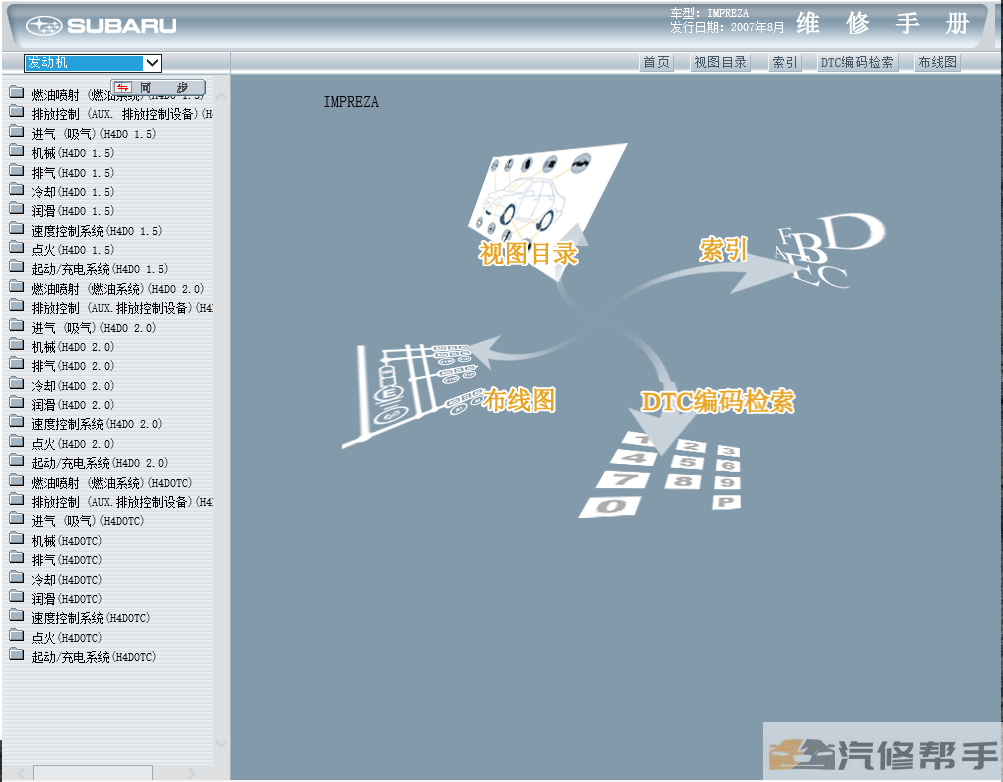Click folder icon beside 速度控制系统(H4DO 1.5)
The image size is (1003, 782).
point(17,229)
